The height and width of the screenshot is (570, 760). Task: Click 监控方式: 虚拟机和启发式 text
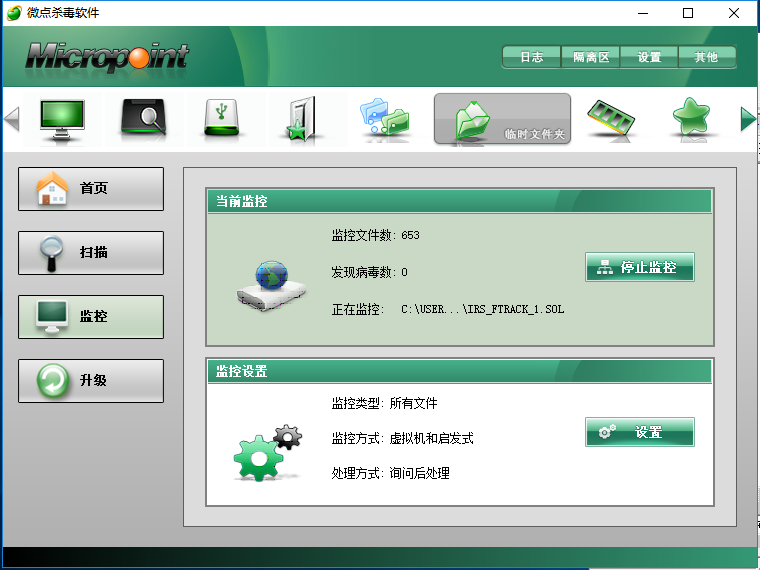point(402,439)
